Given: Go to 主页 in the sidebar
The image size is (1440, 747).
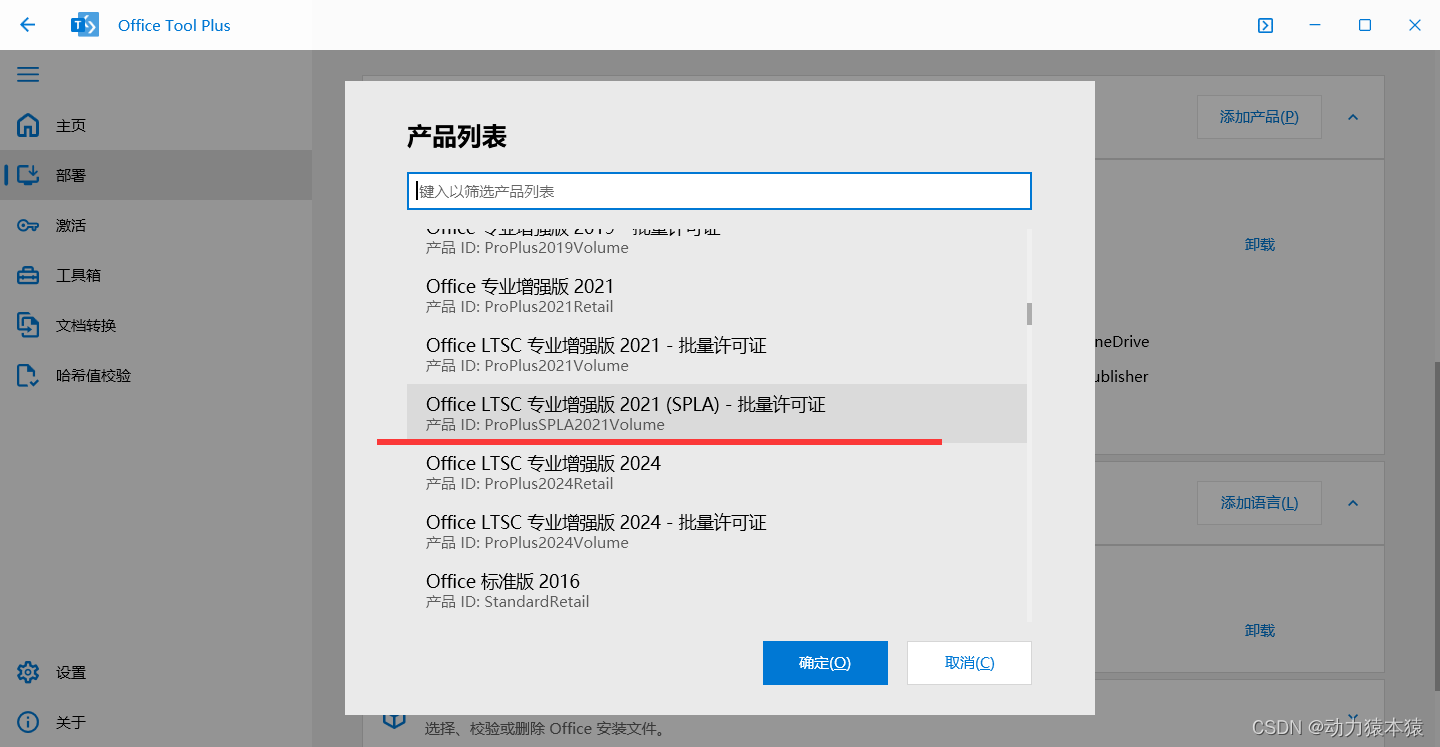Looking at the screenshot, I should click(156, 125).
